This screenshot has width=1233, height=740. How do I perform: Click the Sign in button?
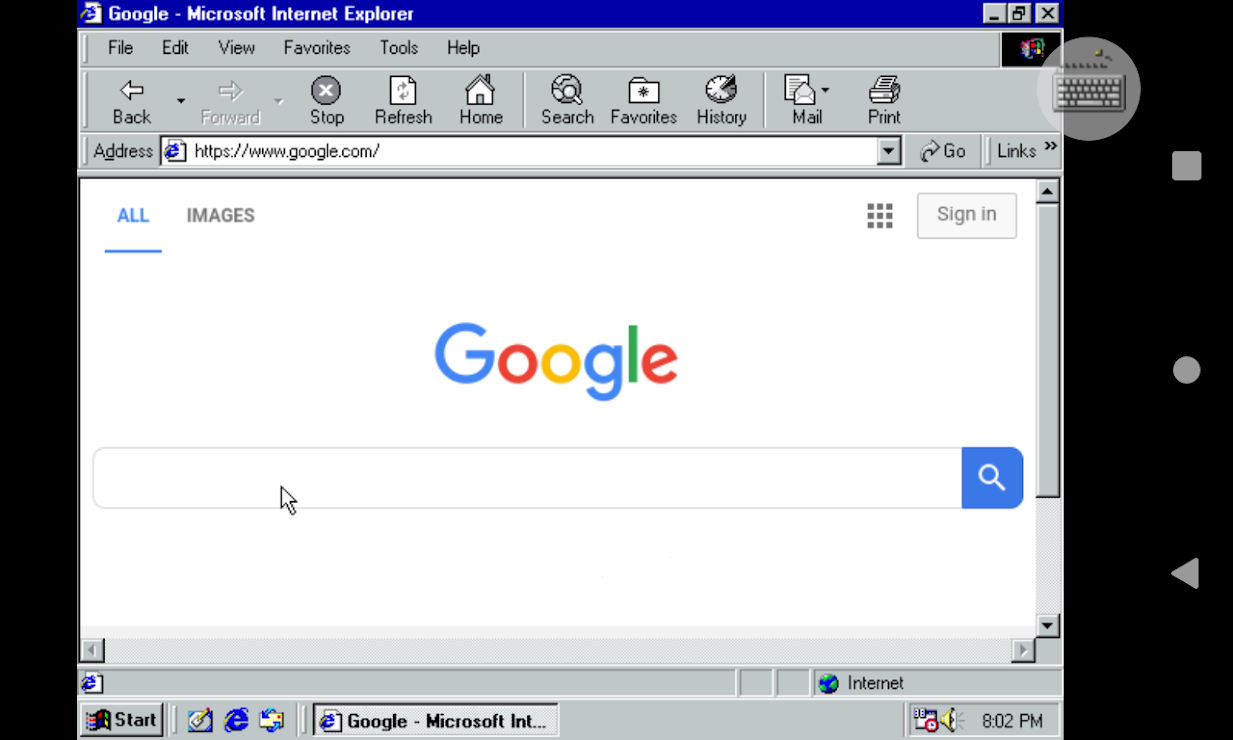click(x=966, y=215)
